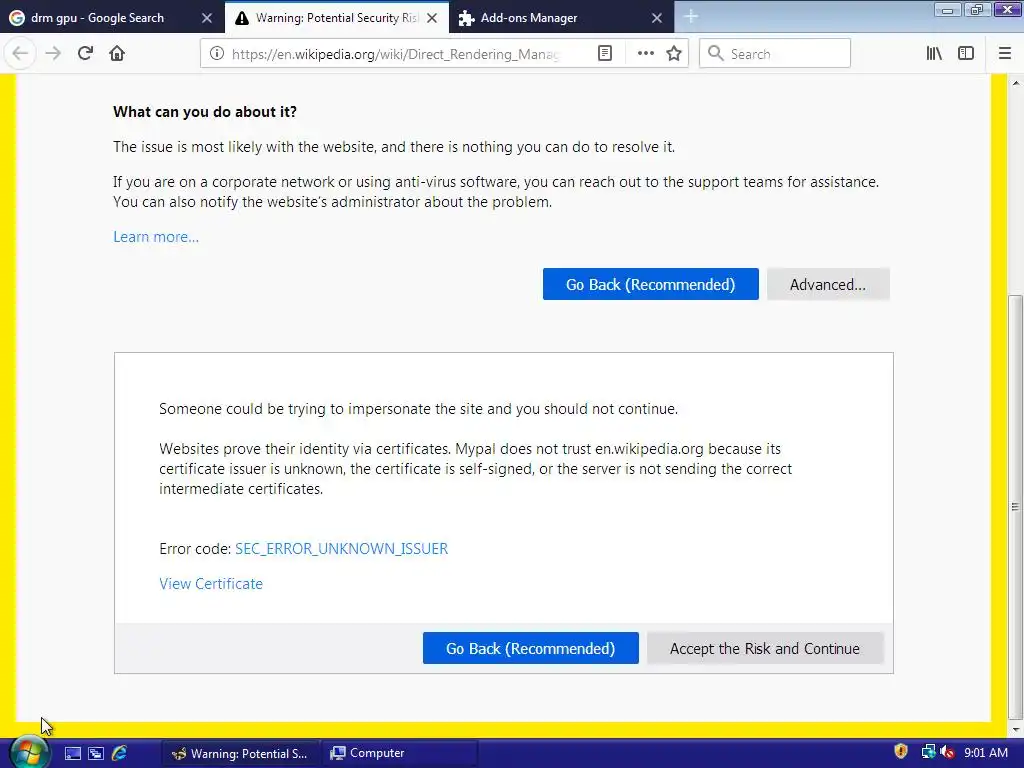Image resolution: width=1024 pixels, height=768 pixels.
Task: Click the network tray icon
Action: tap(928, 752)
